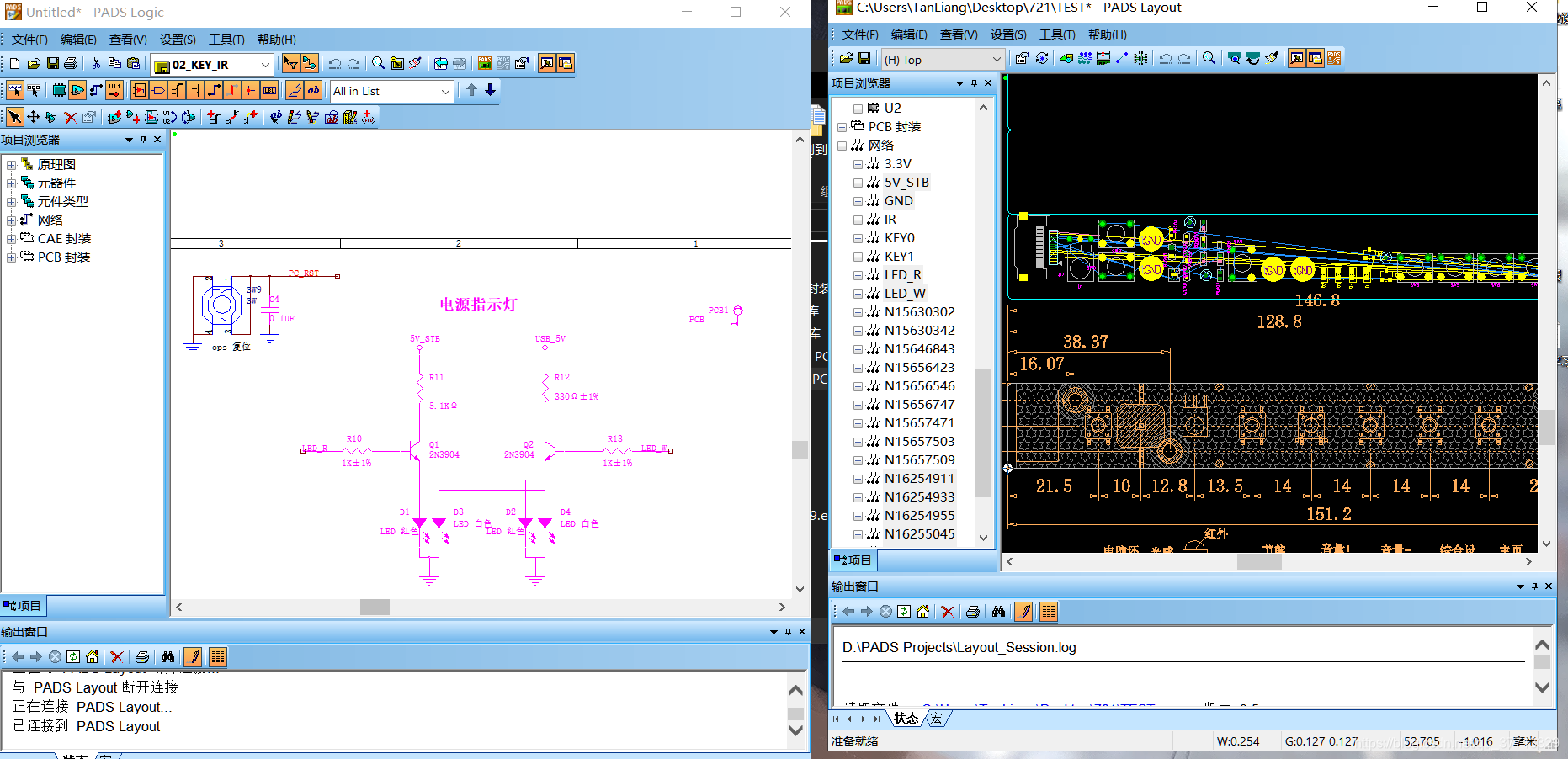This screenshot has width=1568, height=759.
Task: Click Add Field icon at toolbar end in Logic
Action: (x=369, y=117)
